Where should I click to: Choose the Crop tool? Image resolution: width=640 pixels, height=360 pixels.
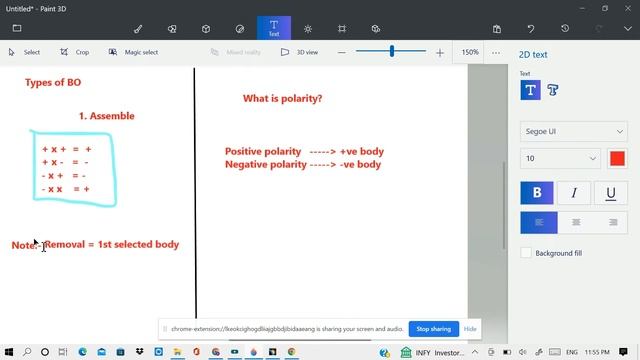pyautogui.click(x=75, y=52)
